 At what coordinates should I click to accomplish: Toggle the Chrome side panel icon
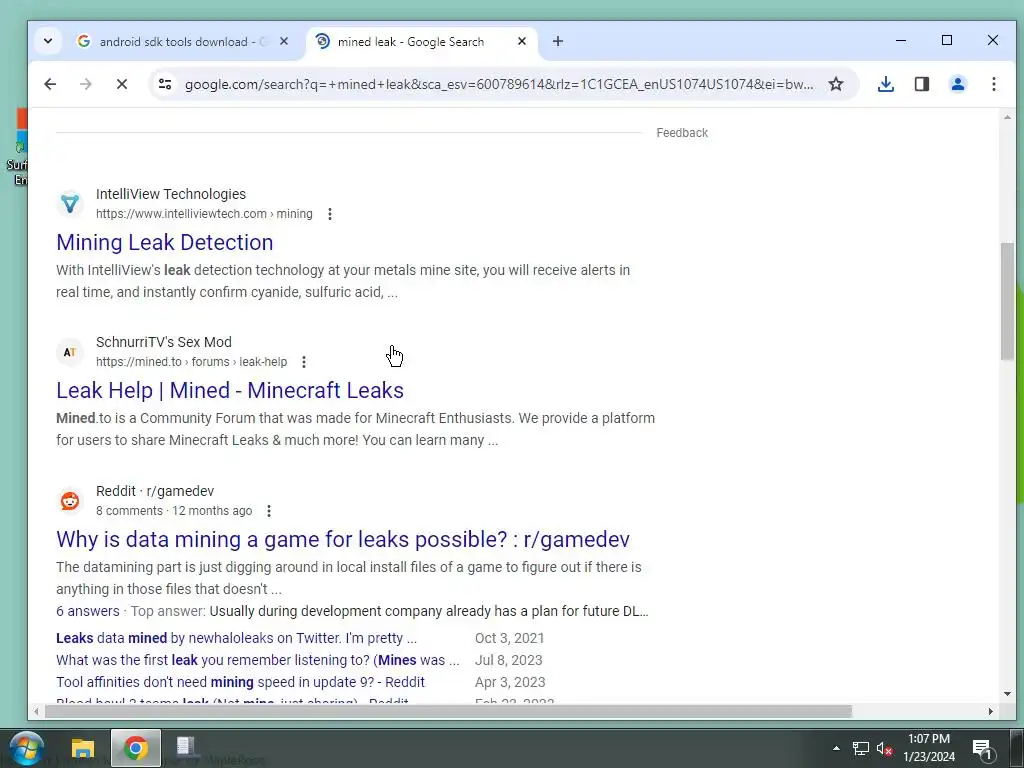coord(921,84)
